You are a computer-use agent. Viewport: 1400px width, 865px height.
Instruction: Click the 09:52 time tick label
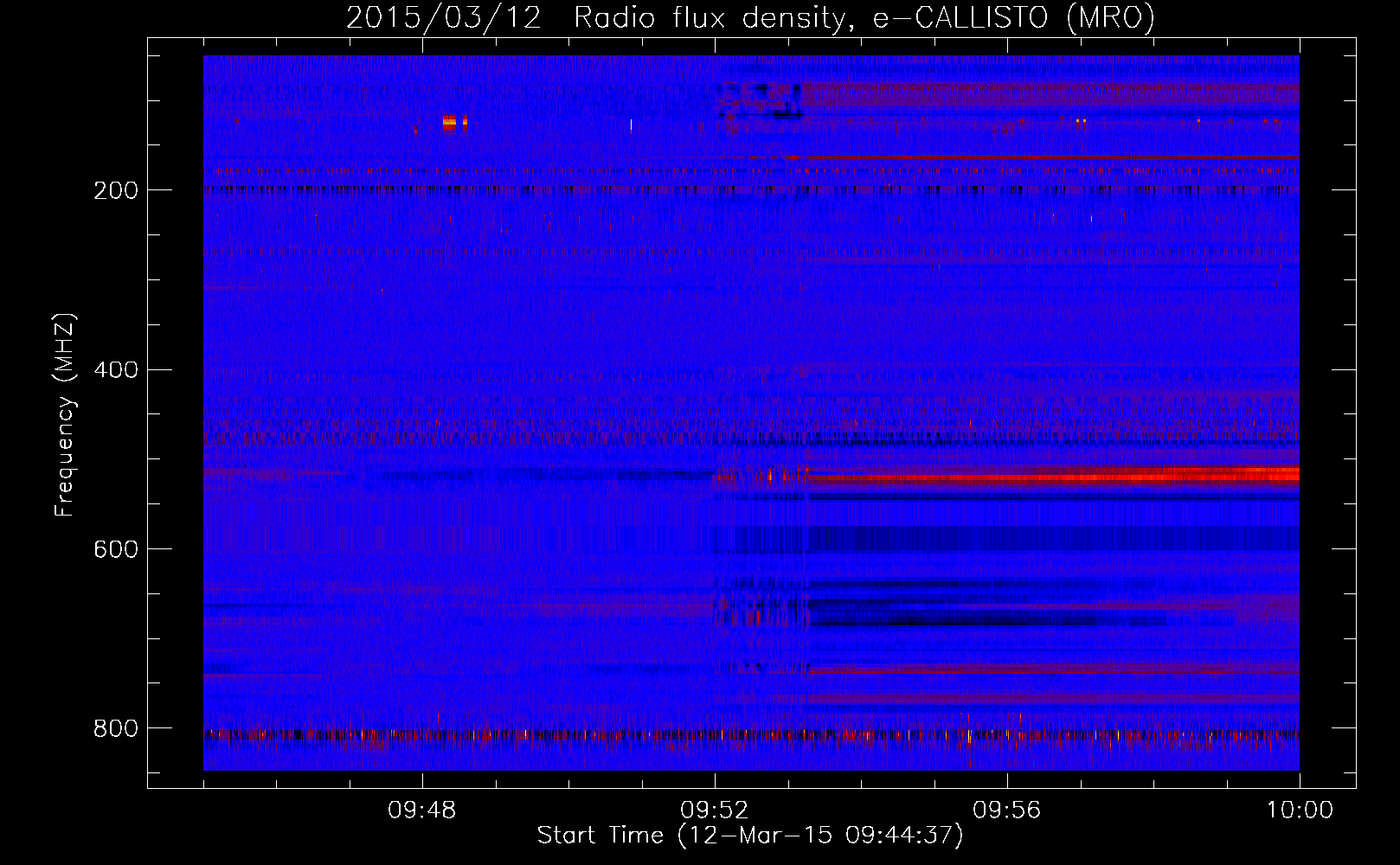[715, 811]
